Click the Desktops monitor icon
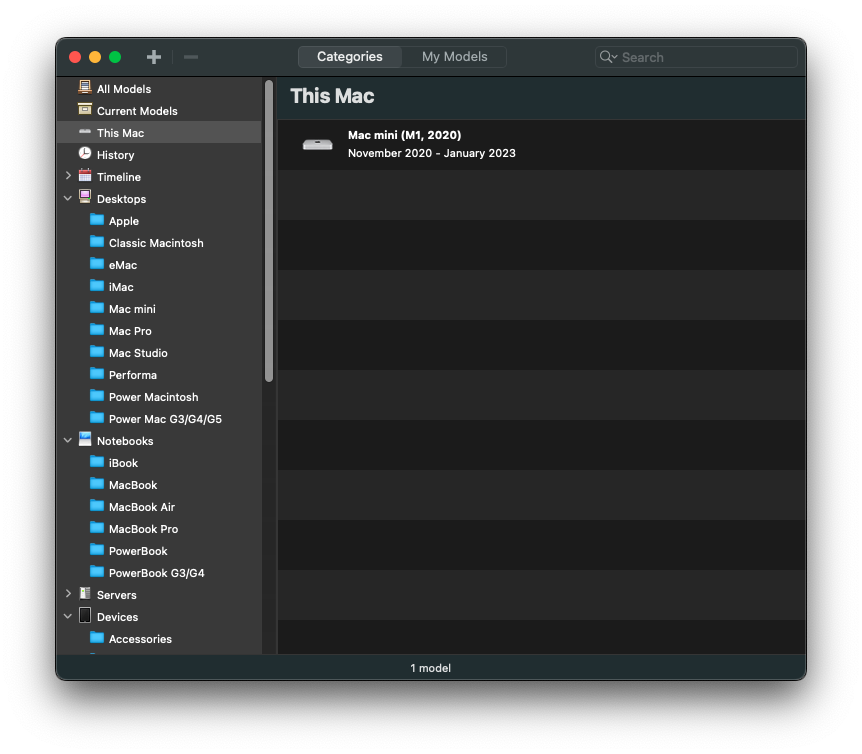Screen dimensions: 862x754 (85, 197)
